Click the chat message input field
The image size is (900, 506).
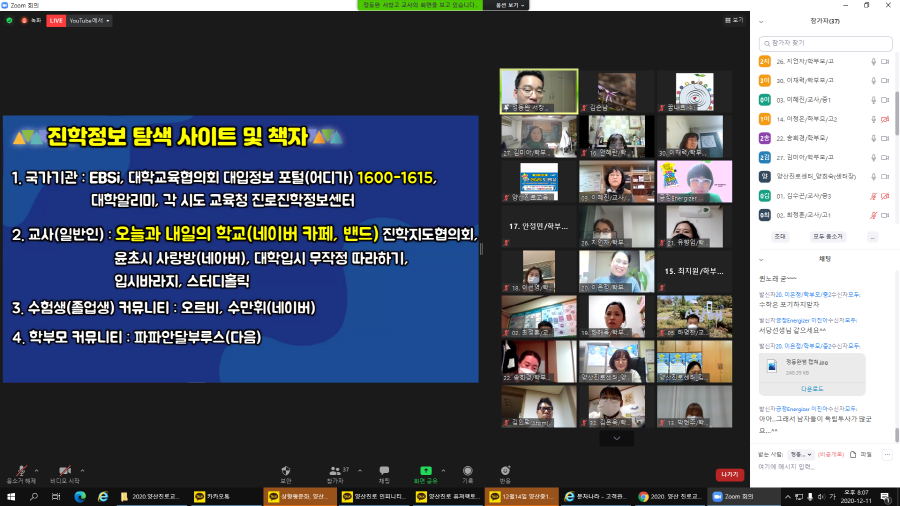[x=825, y=467]
